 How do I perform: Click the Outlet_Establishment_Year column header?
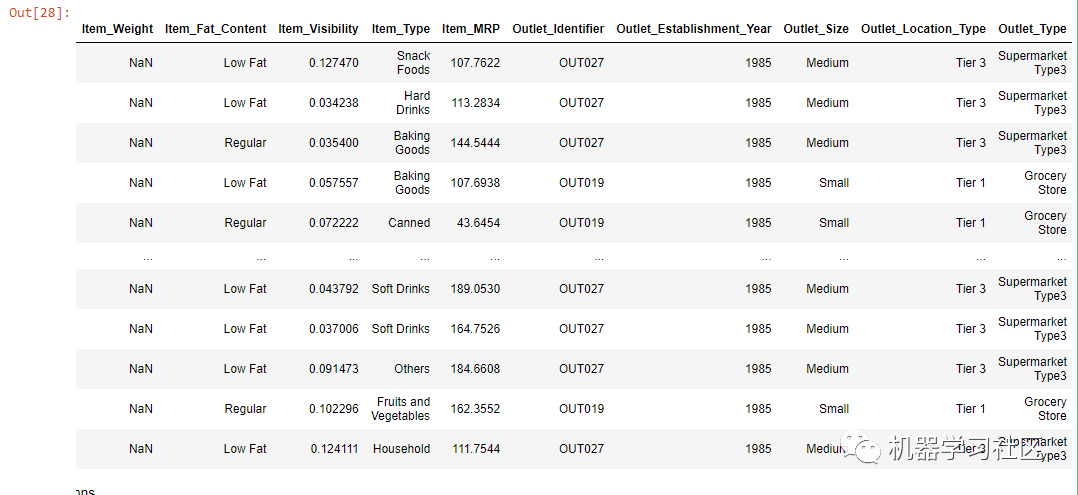coord(694,29)
